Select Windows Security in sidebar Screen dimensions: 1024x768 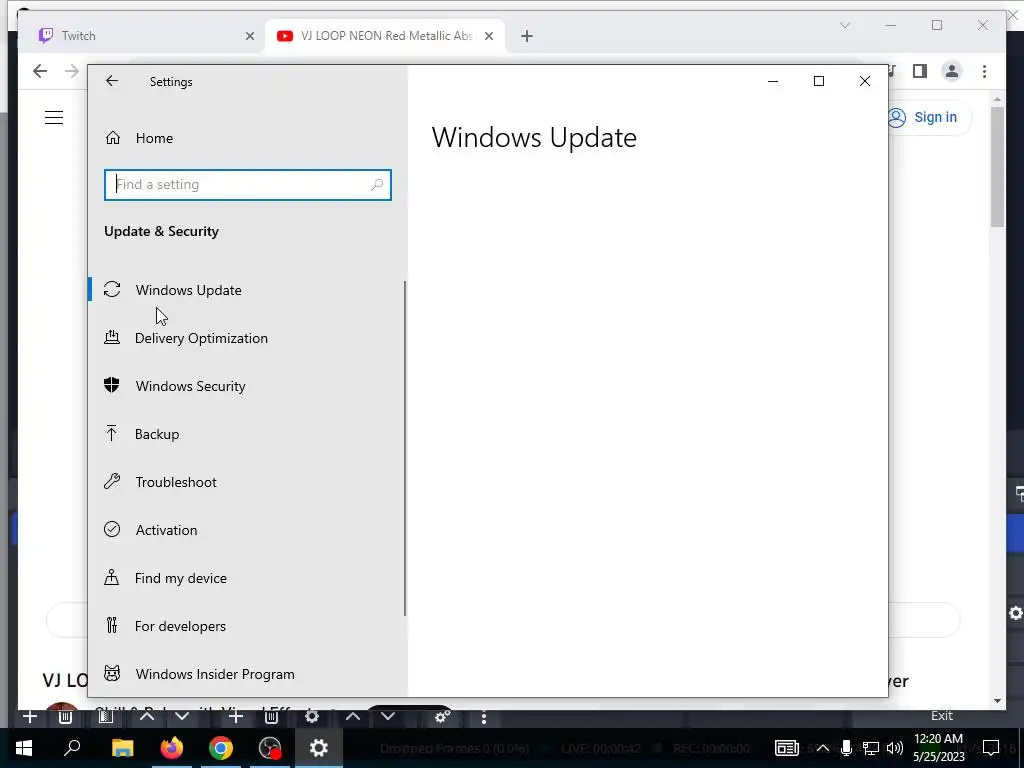246,385
